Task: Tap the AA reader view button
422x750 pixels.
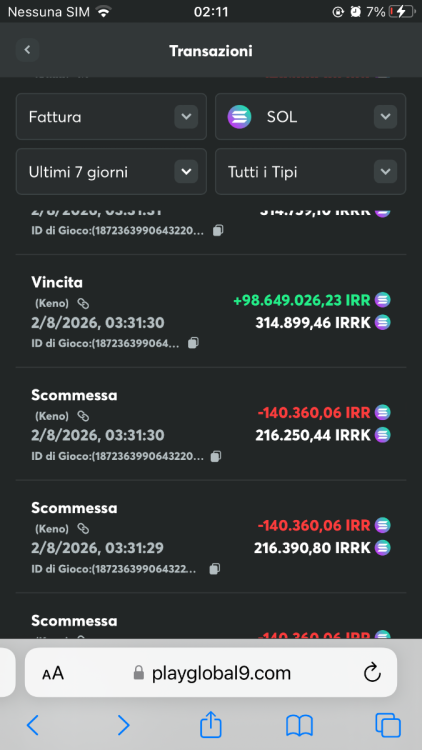Action: coord(53,673)
